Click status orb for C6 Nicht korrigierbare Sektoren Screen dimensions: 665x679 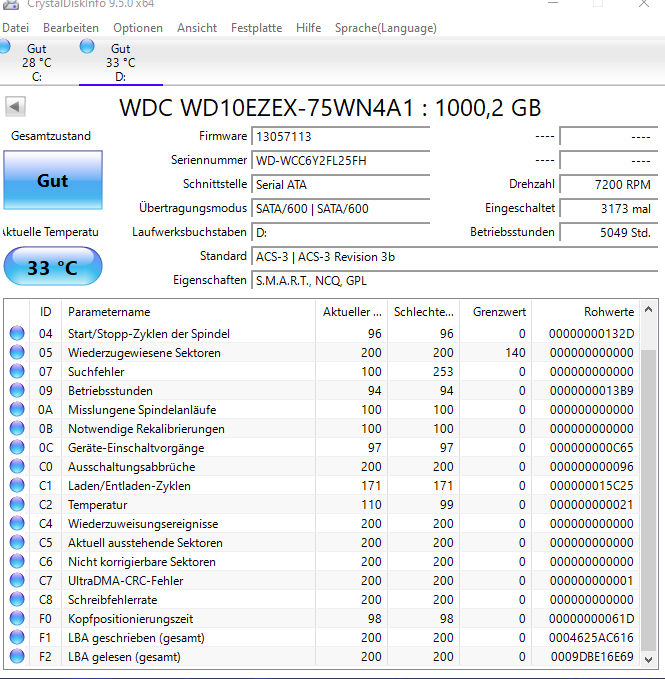[17, 562]
